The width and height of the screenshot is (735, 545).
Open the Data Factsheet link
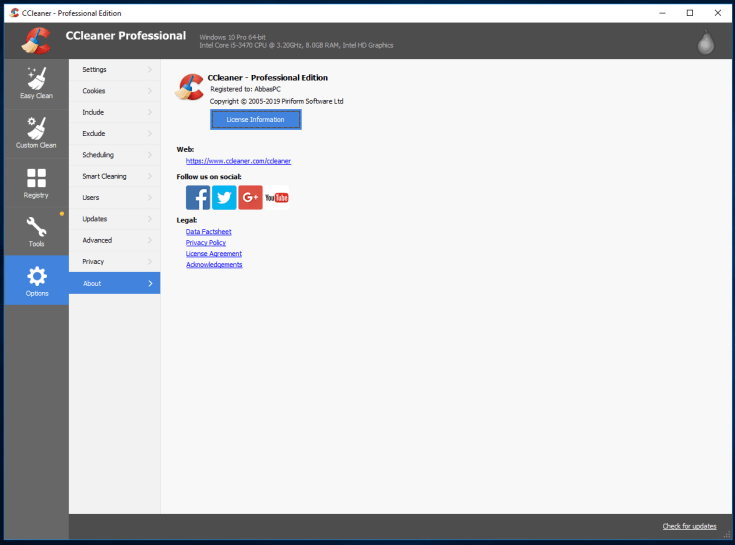[x=209, y=231]
